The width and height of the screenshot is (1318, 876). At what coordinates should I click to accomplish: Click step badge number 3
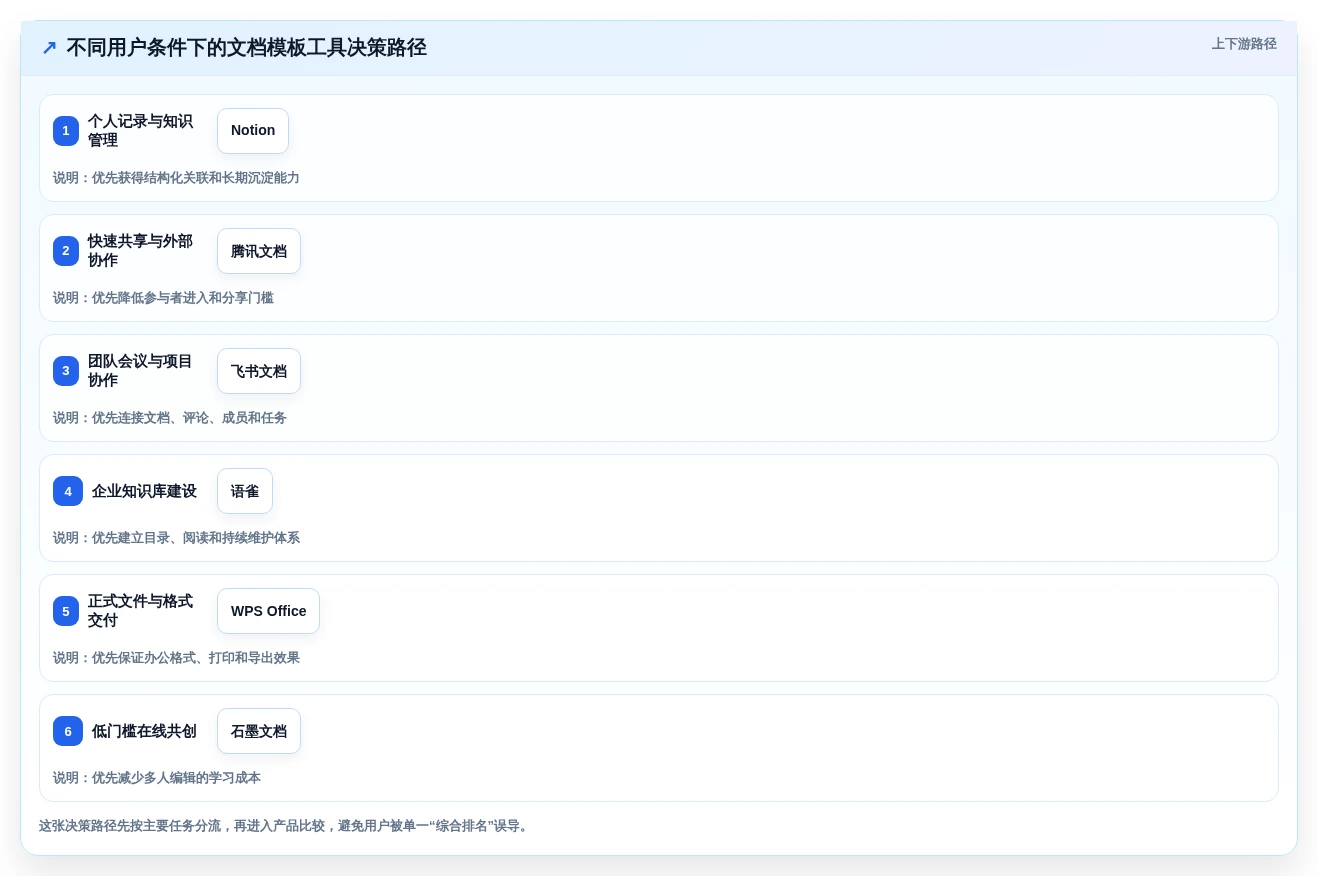66,371
